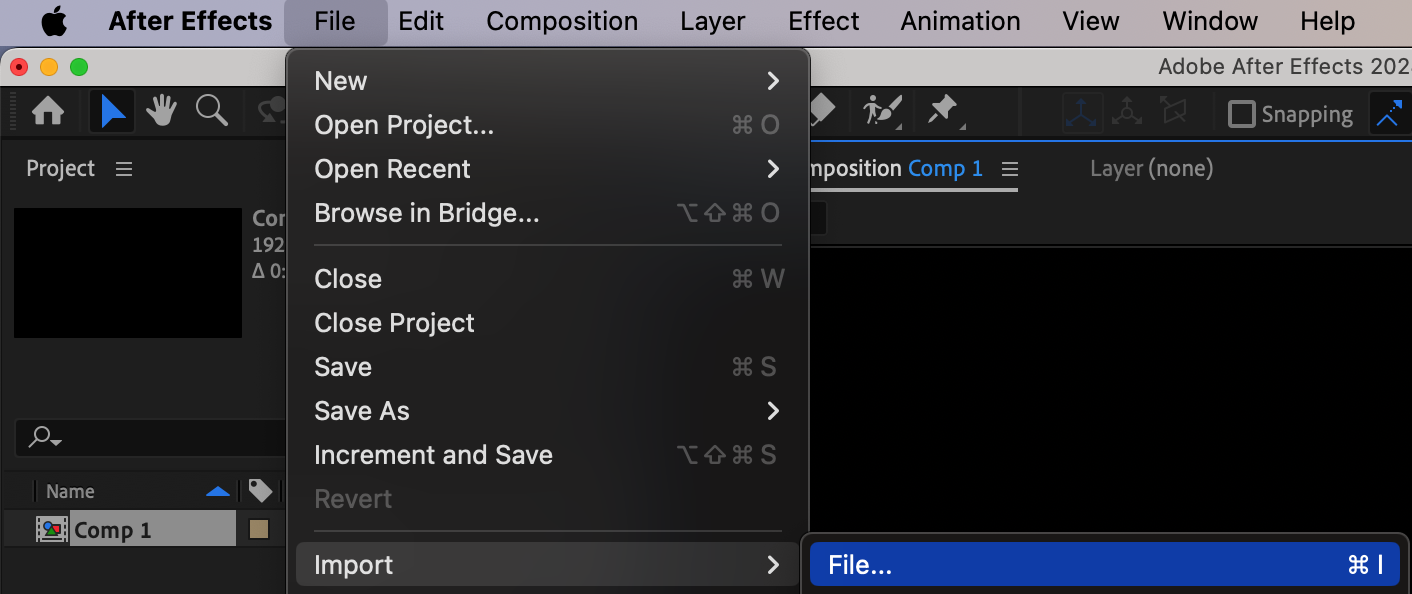The image size is (1412, 594).
Task: Select the Home icon in toolbar
Action: pos(48,111)
